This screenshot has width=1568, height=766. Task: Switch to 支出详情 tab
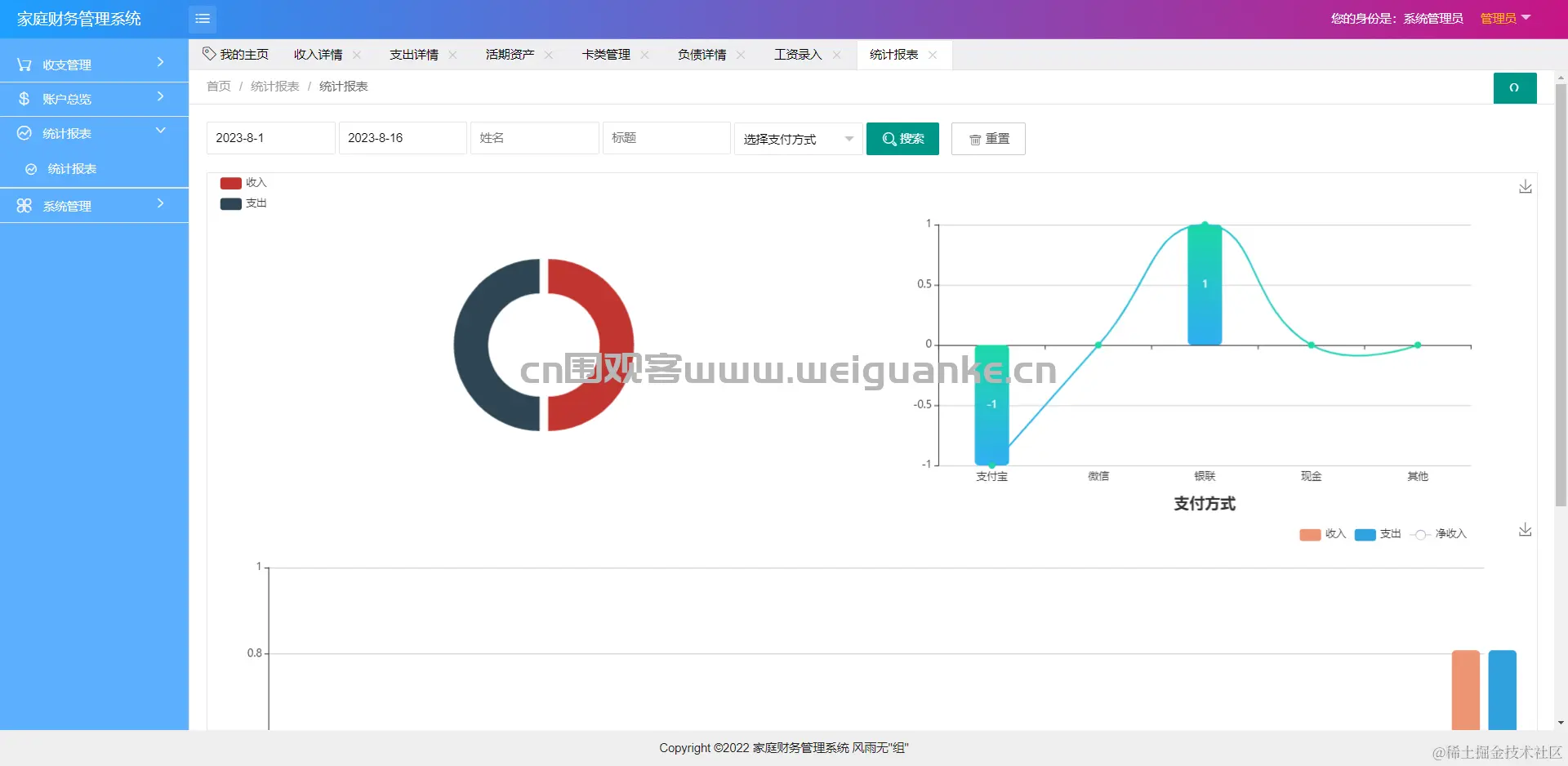click(414, 55)
